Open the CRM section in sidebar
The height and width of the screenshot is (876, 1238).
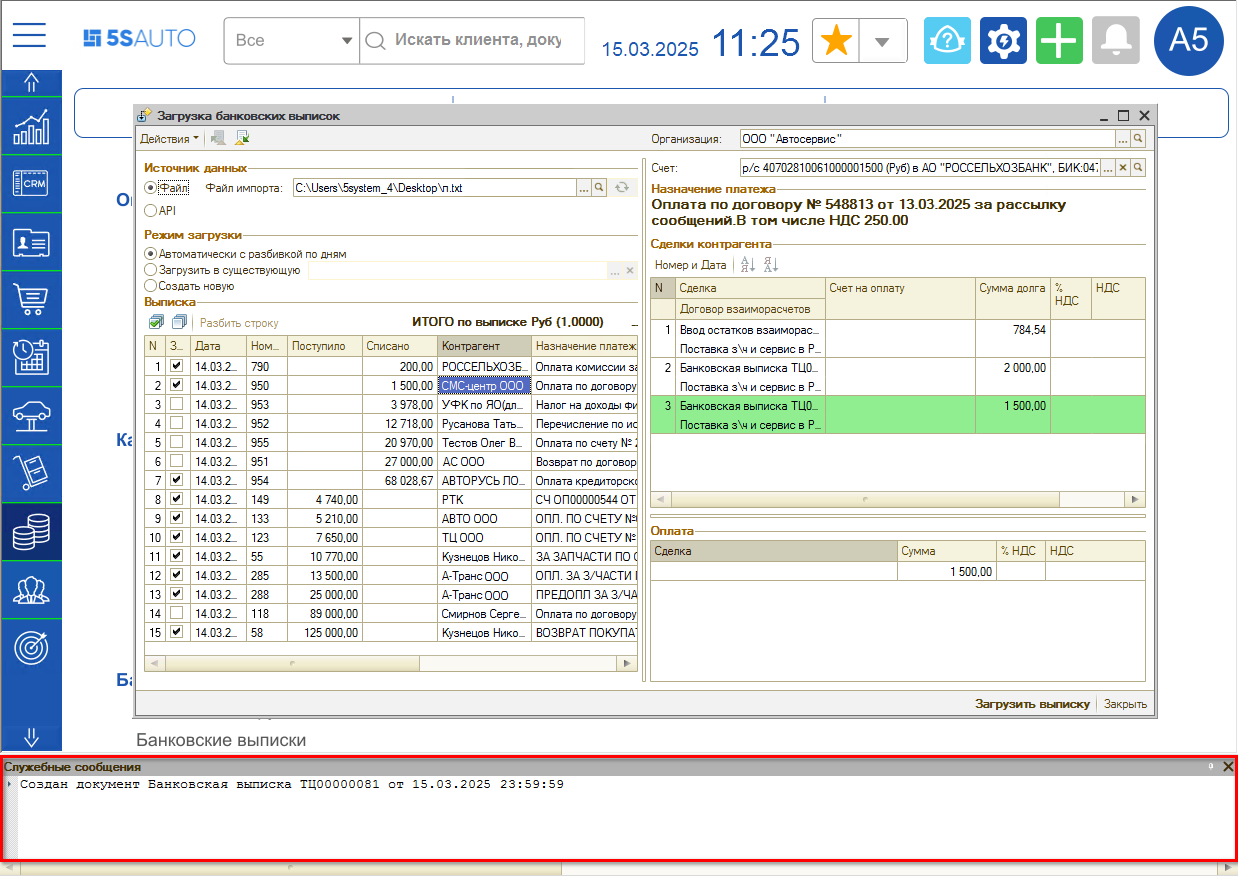(x=31, y=183)
